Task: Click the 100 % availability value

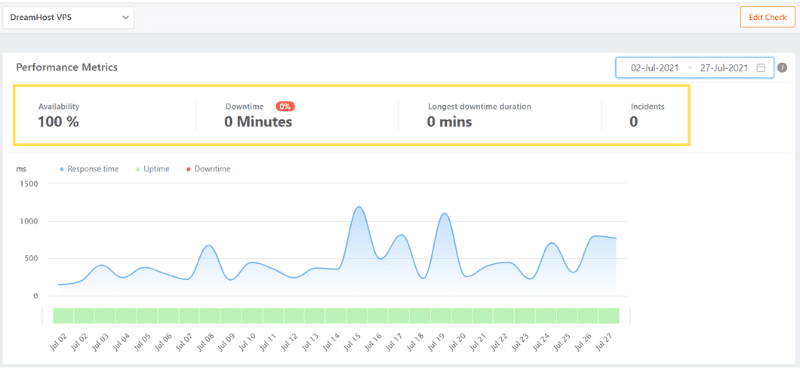Action: point(58,122)
